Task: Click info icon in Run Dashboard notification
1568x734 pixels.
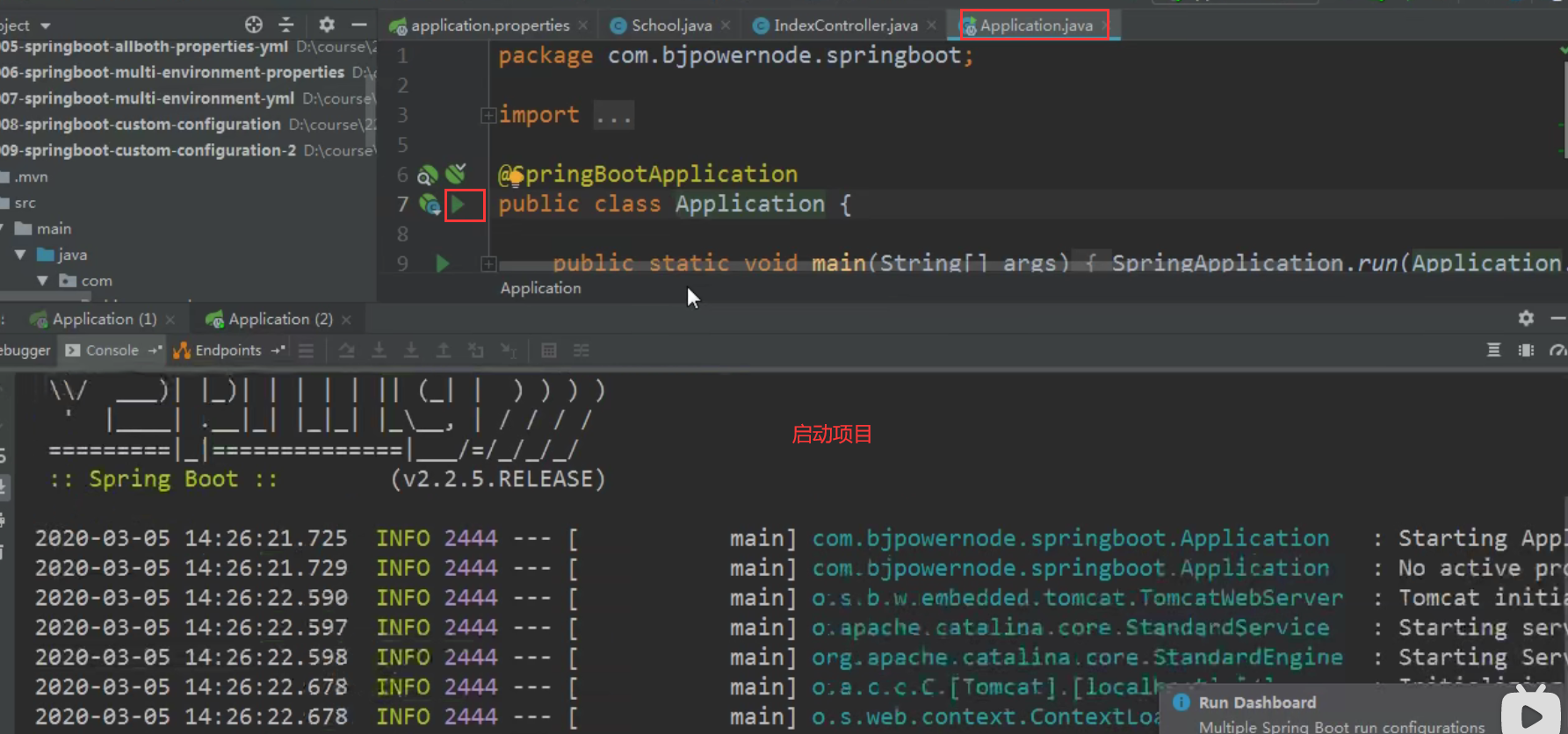Action: [x=1181, y=702]
